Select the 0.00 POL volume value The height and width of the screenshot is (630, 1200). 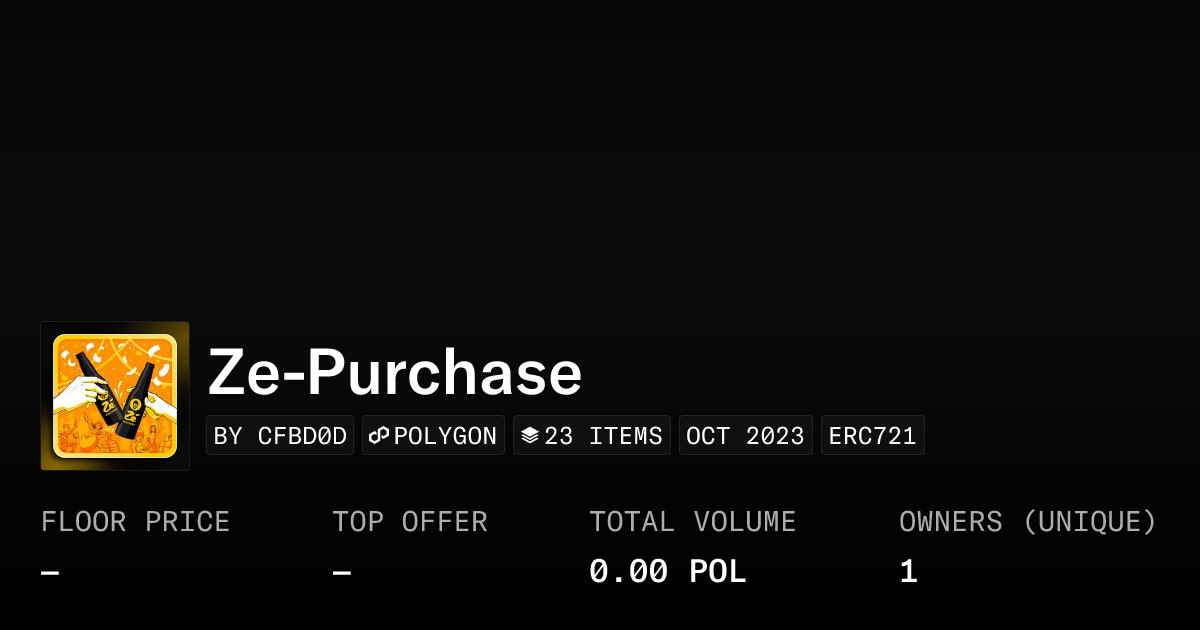[x=667, y=572]
